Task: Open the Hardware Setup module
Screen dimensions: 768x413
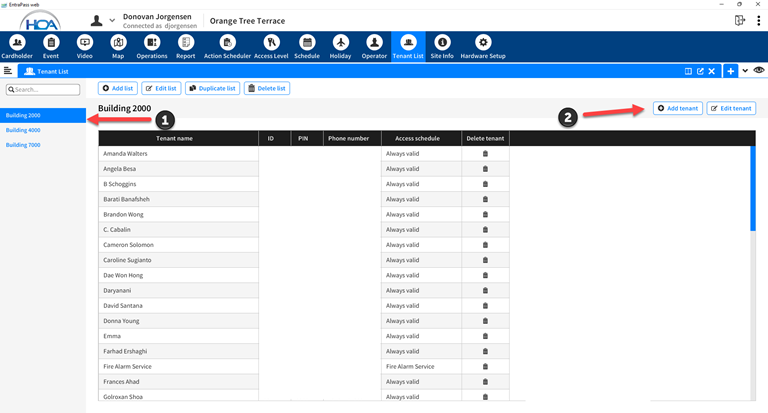Action: tap(483, 42)
